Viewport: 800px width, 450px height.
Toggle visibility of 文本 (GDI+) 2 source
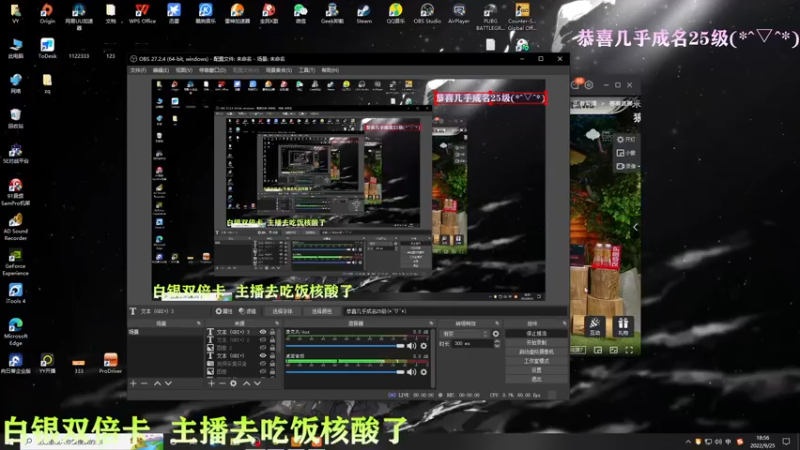(x=263, y=340)
